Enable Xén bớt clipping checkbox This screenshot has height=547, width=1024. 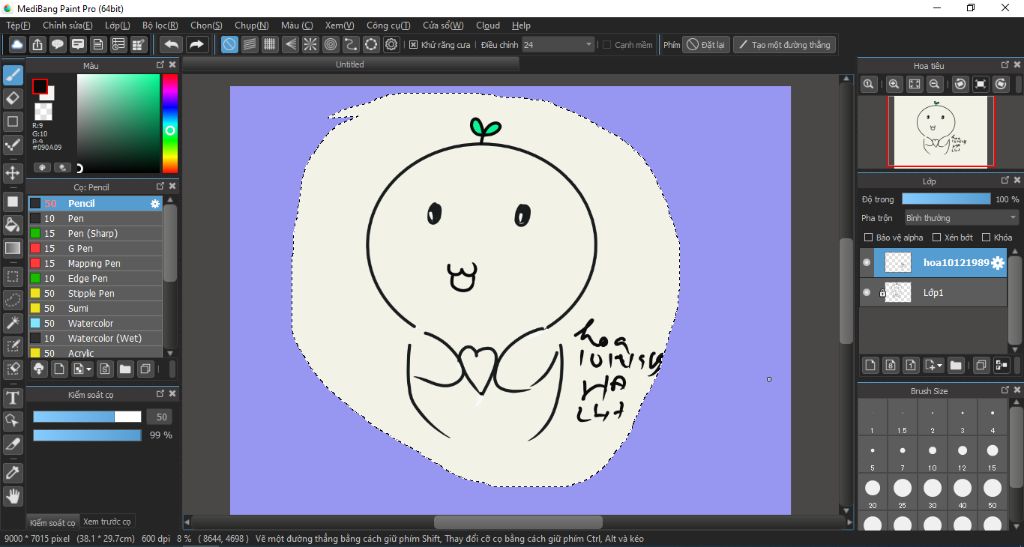[x=936, y=238]
